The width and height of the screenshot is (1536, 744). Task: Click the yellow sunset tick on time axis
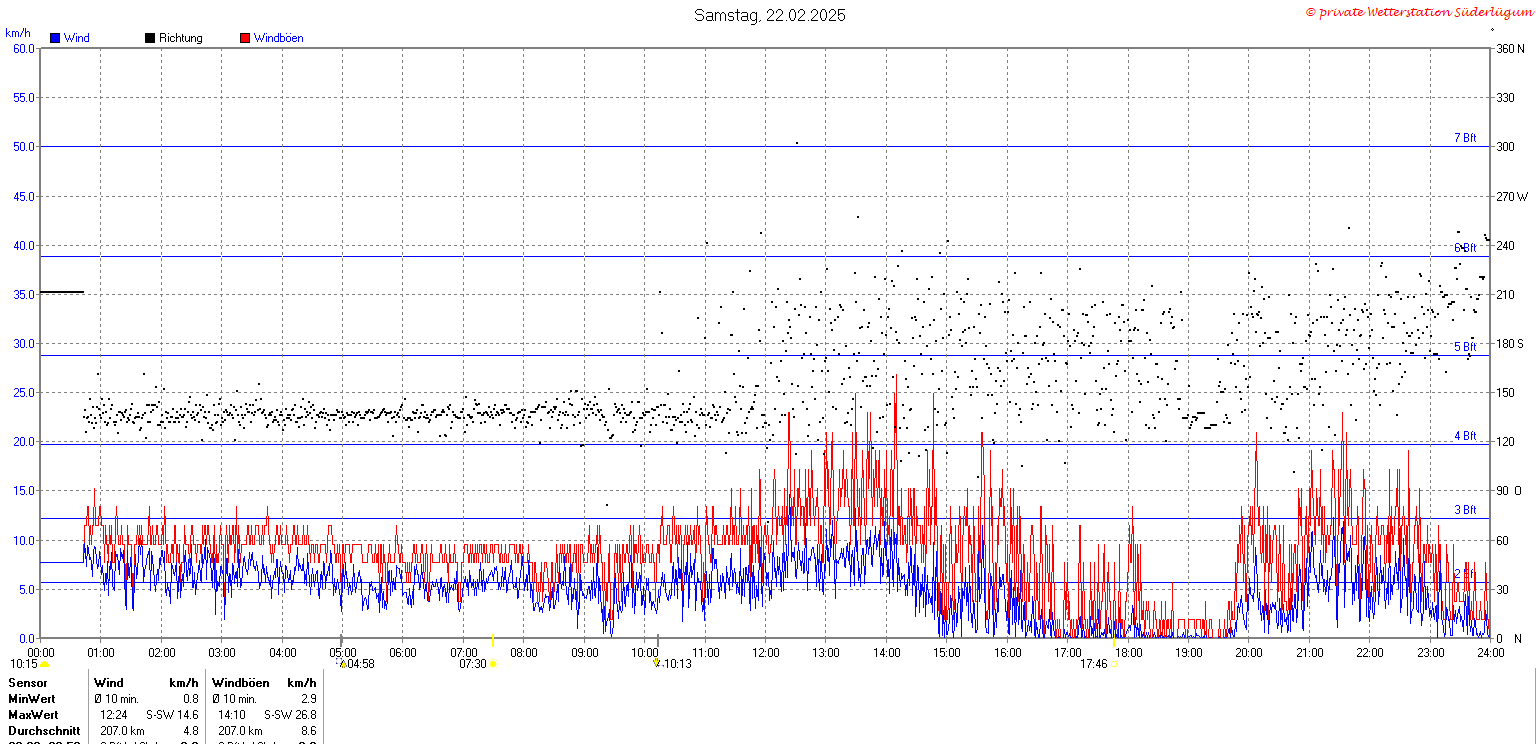tap(1114, 641)
